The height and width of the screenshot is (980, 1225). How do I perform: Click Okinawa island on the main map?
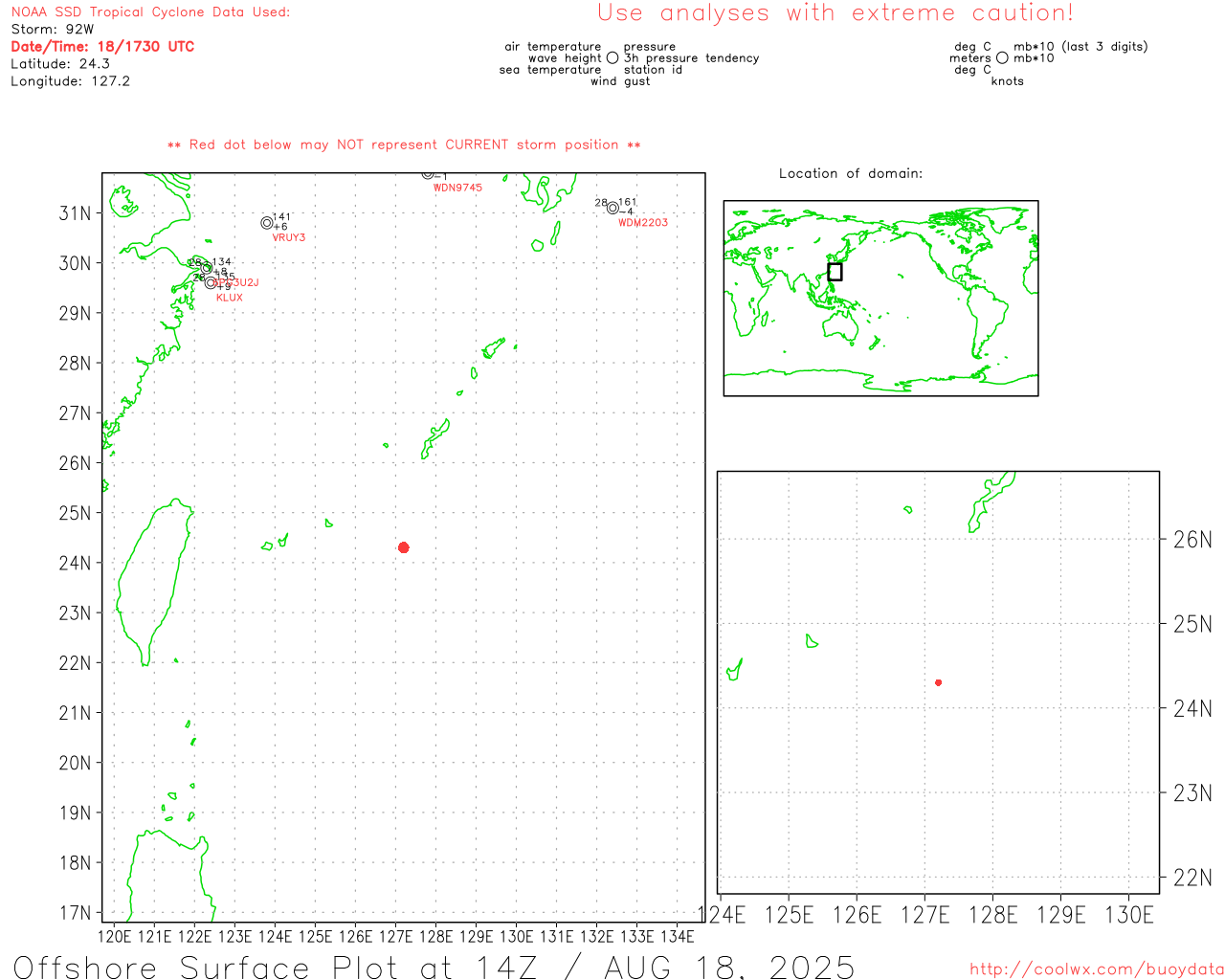pyautogui.click(x=435, y=439)
